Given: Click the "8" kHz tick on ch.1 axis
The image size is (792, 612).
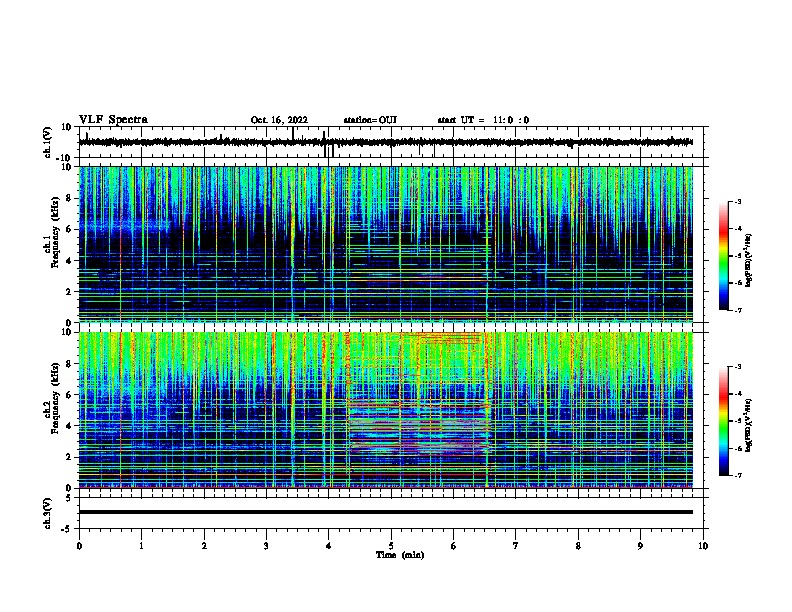Looking at the screenshot, I should [70, 198].
